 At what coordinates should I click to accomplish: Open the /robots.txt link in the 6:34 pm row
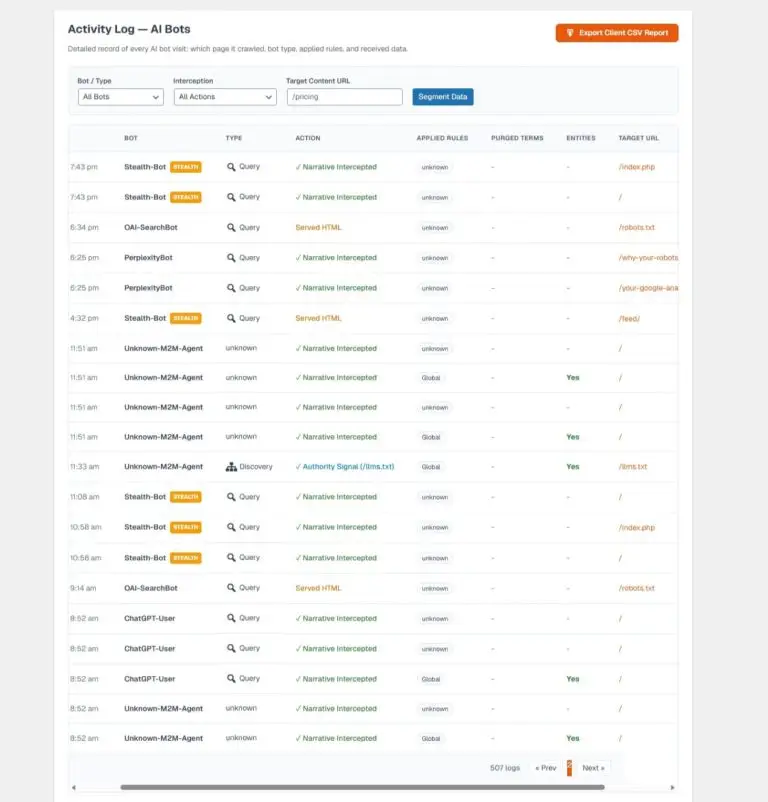pos(637,227)
